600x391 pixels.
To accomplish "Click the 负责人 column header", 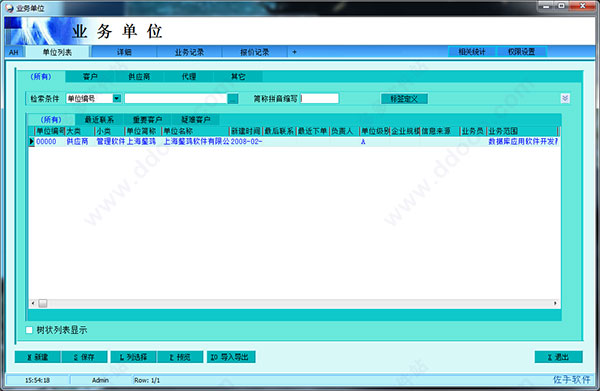I will 344,131.
